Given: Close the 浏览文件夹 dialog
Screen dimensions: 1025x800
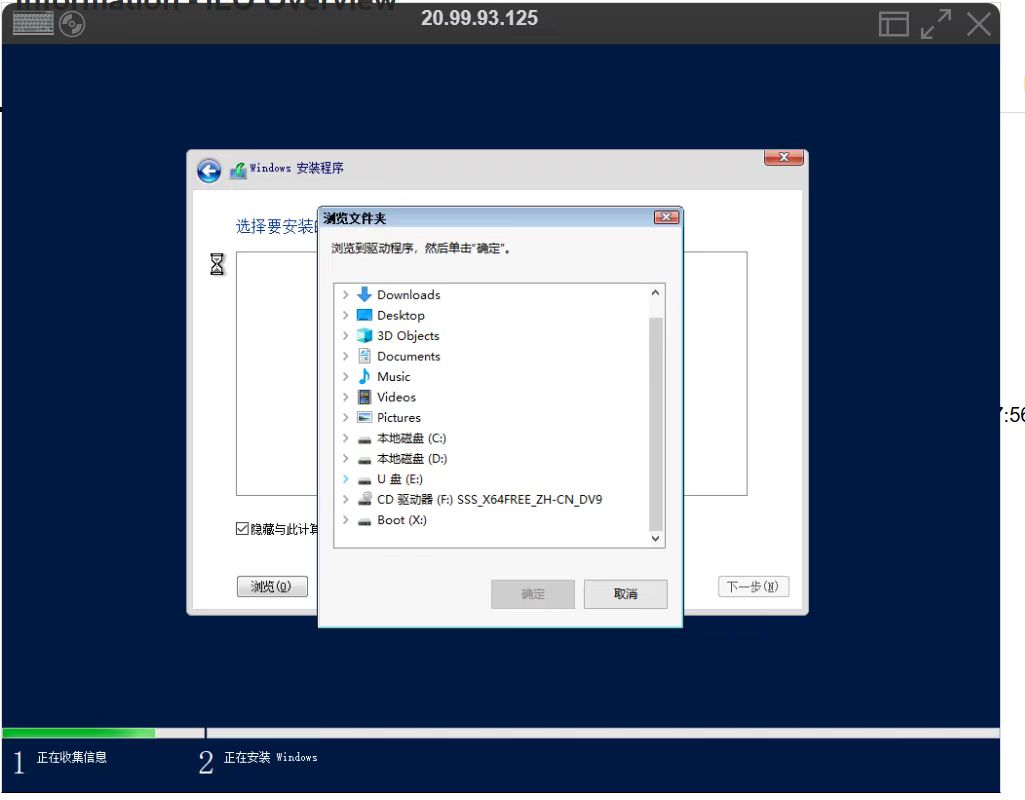Looking at the screenshot, I should [x=666, y=217].
